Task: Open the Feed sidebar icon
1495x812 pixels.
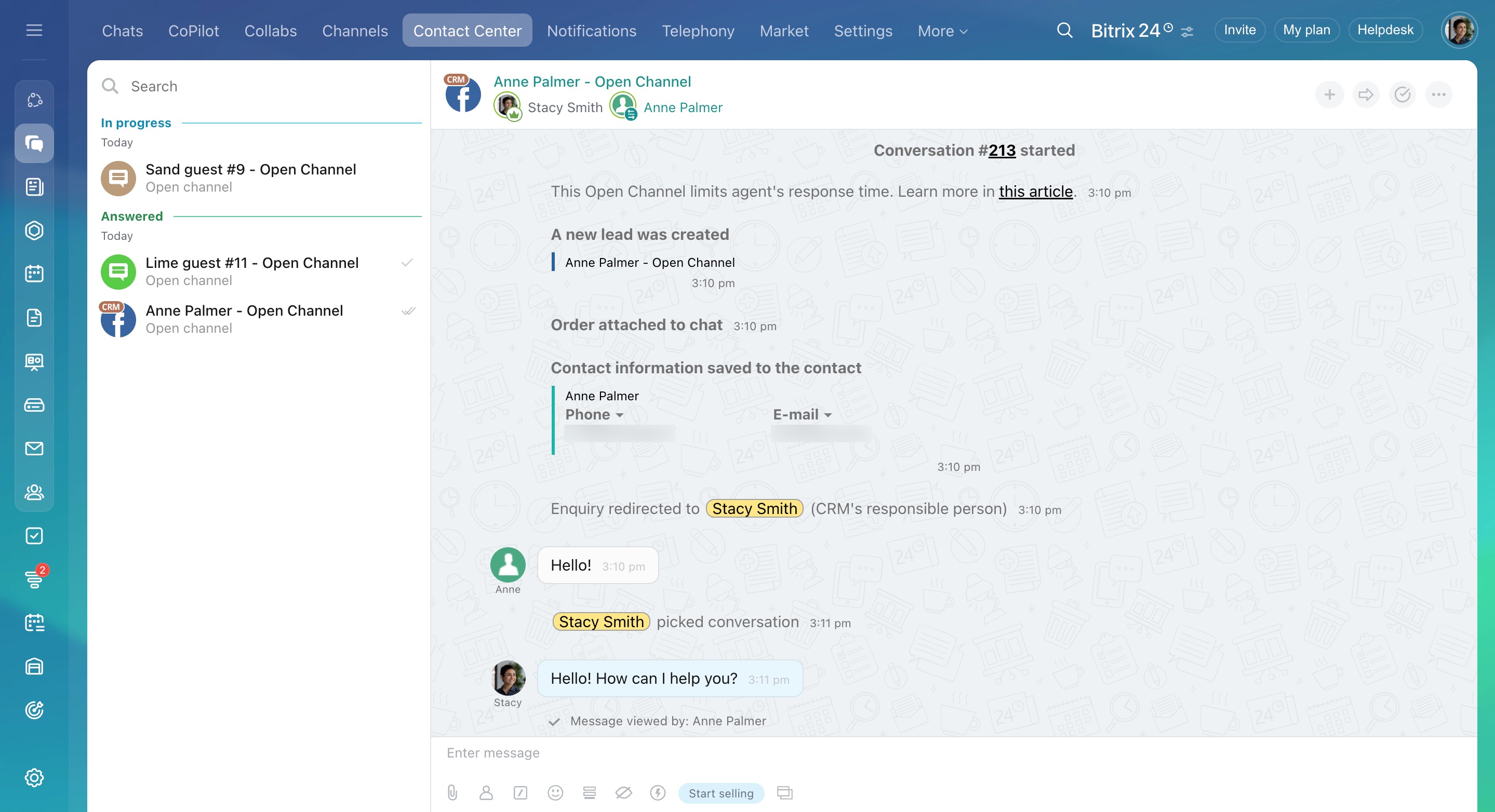Action: (x=34, y=187)
